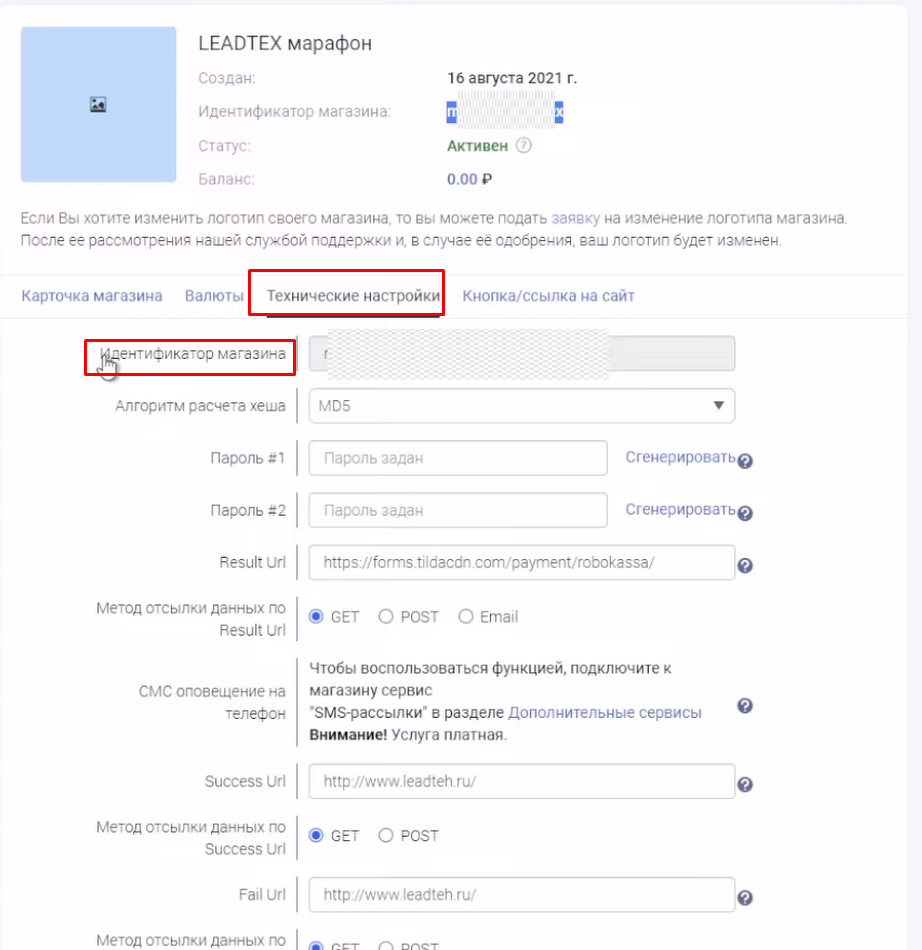Screen dimensions: 922x950
Task: Click help icon next to Success Url field
Action: click(745, 785)
